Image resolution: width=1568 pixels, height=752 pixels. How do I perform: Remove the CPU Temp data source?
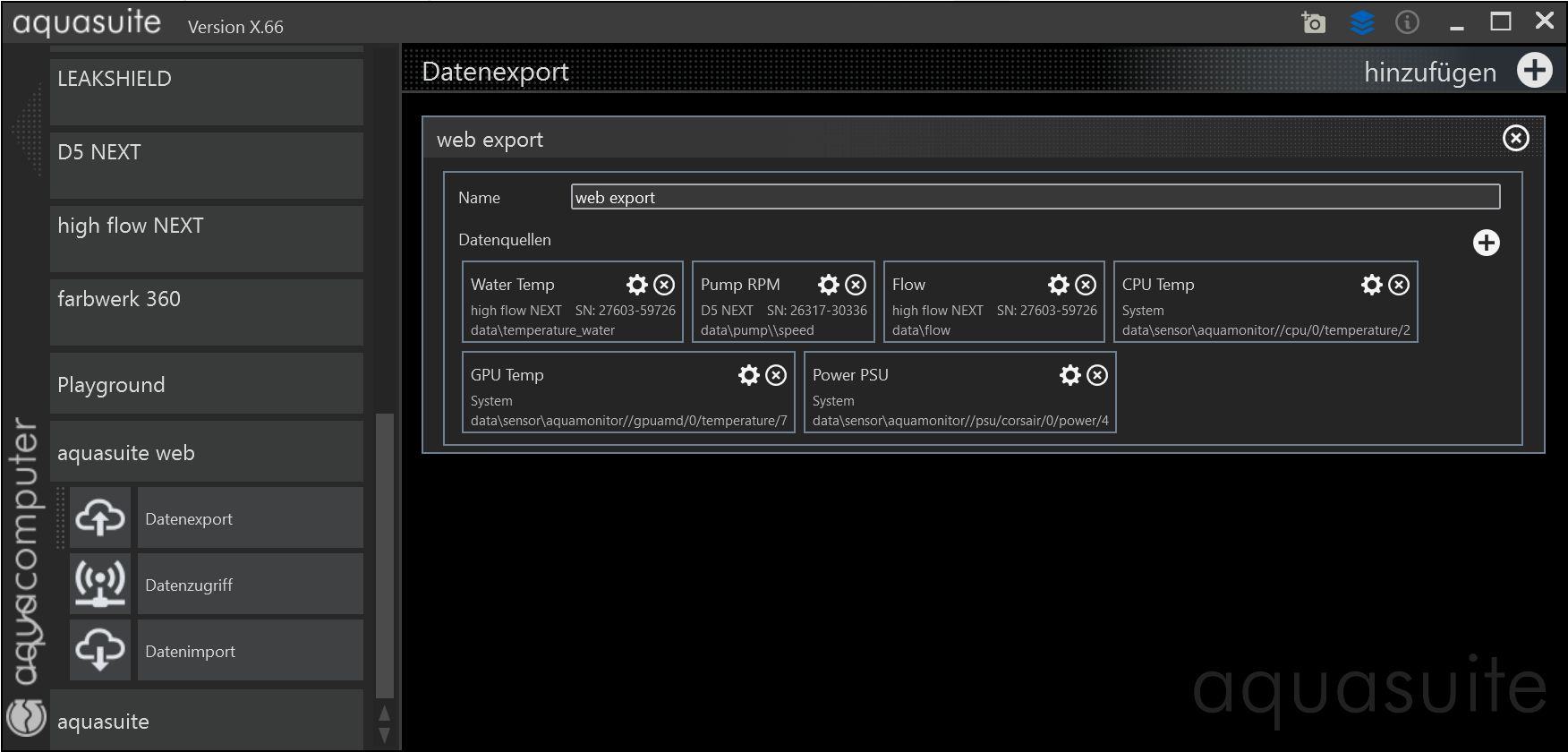tap(1399, 285)
